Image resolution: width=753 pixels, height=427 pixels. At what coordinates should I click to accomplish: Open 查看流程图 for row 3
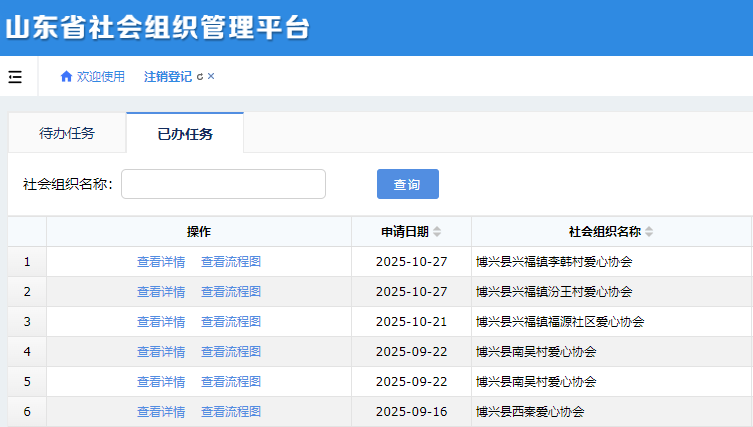(231, 322)
